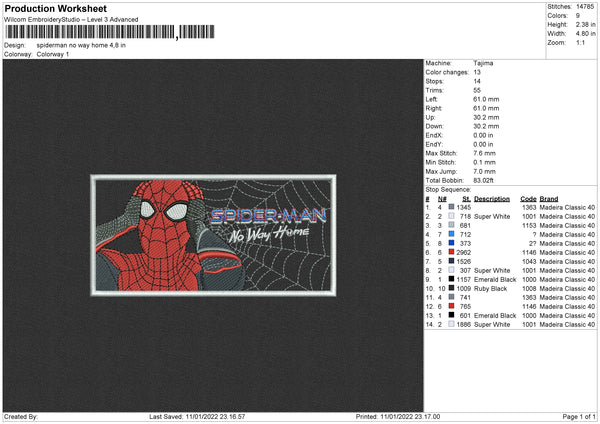
Task: Click the 'Page 1 of 1' footer text
Action: pos(579,417)
